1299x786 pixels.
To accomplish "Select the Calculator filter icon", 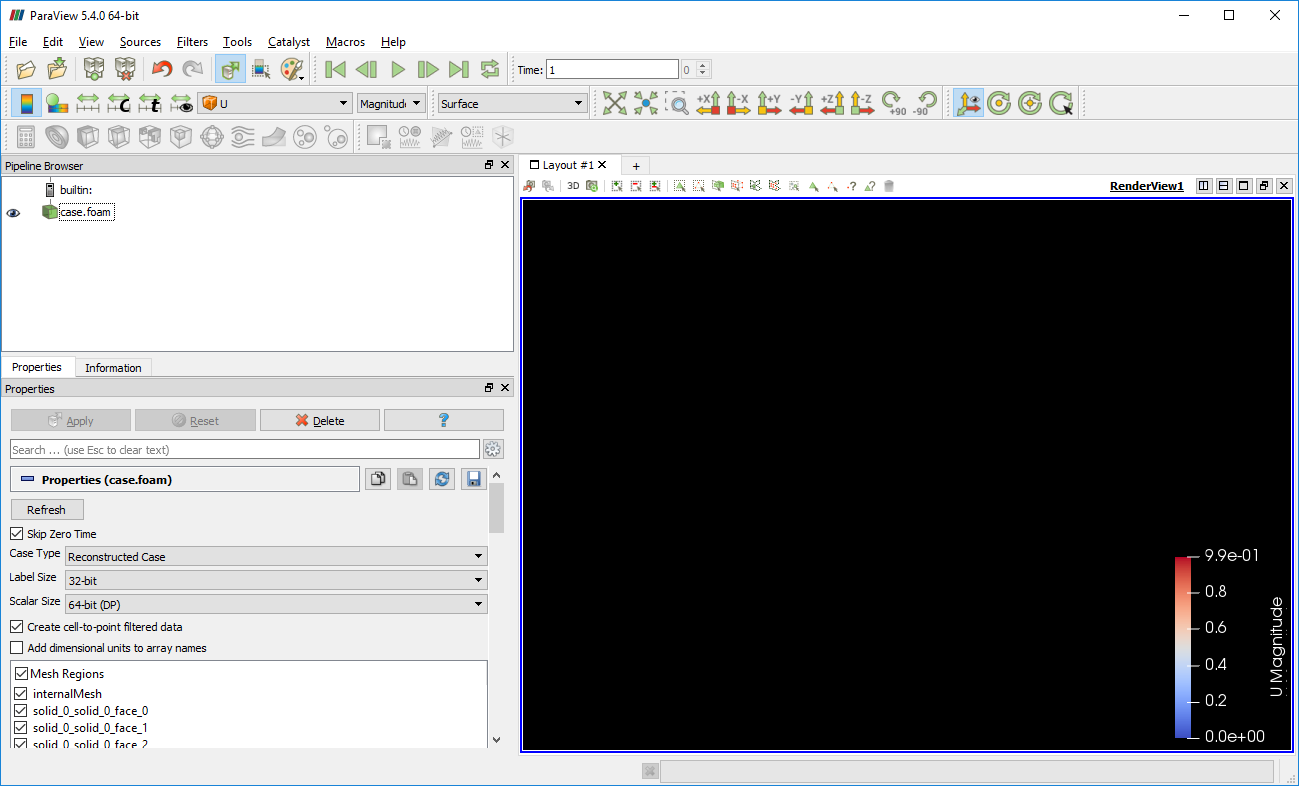I will click(24, 137).
